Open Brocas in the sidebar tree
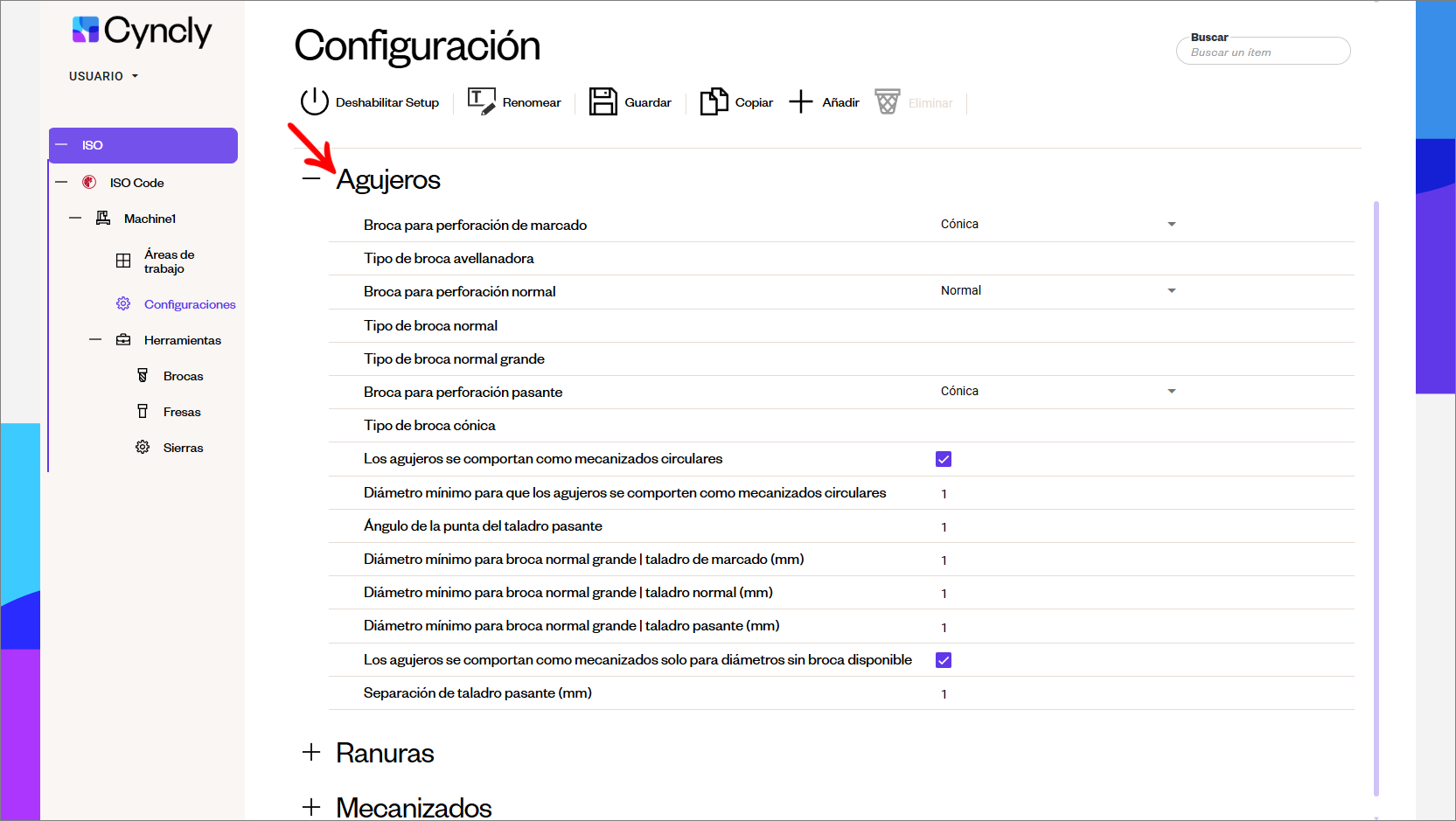1456x821 pixels. click(x=183, y=376)
